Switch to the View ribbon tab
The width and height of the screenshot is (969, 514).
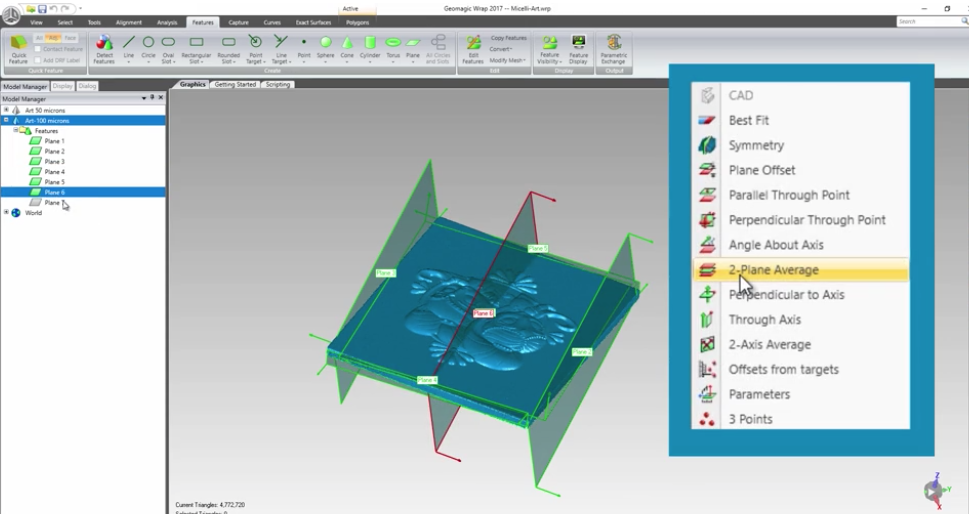click(x=36, y=22)
